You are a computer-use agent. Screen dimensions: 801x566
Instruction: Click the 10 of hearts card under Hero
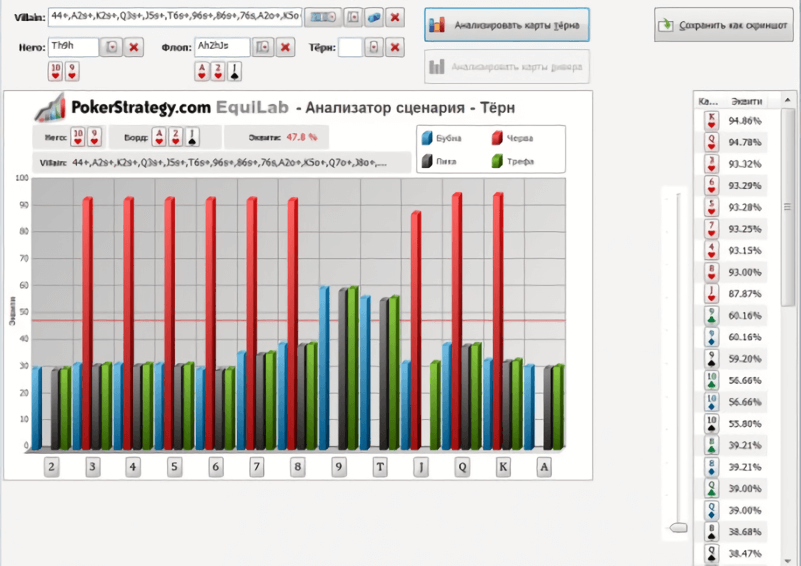56,71
